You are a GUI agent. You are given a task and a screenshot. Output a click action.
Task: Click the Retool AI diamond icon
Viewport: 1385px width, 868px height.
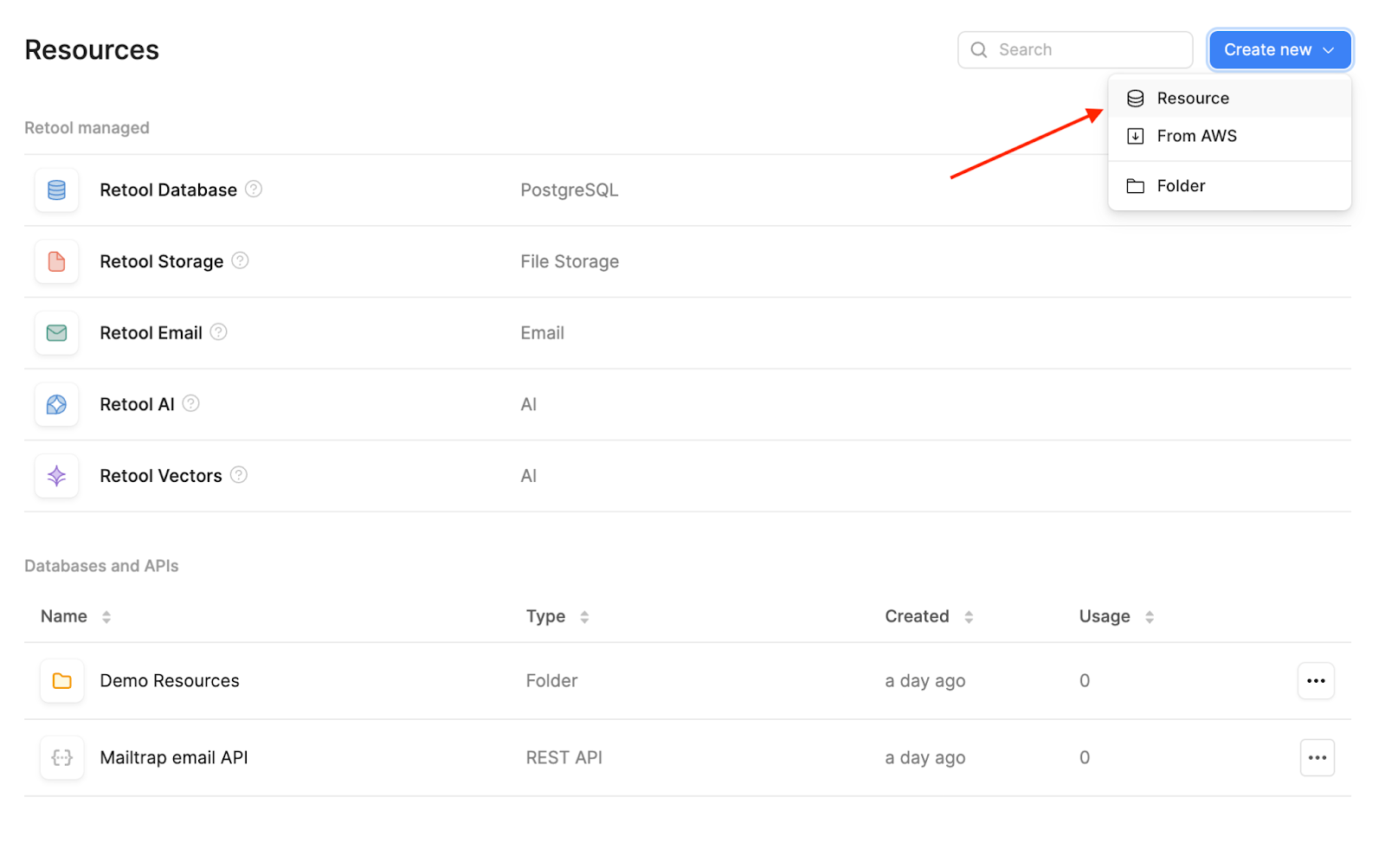click(x=55, y=404)
